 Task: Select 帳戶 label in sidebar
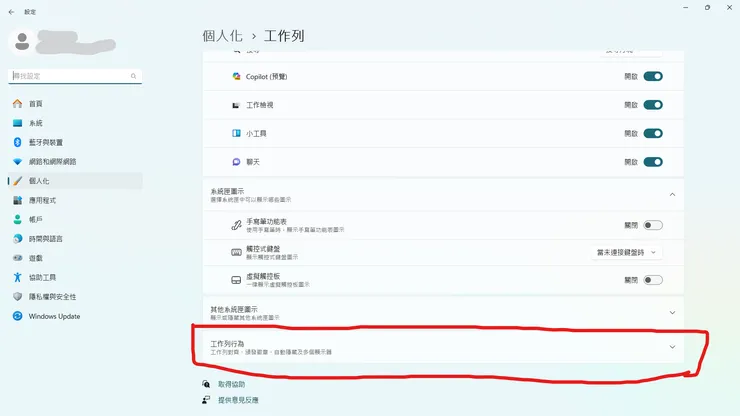[x=35, y=219]
